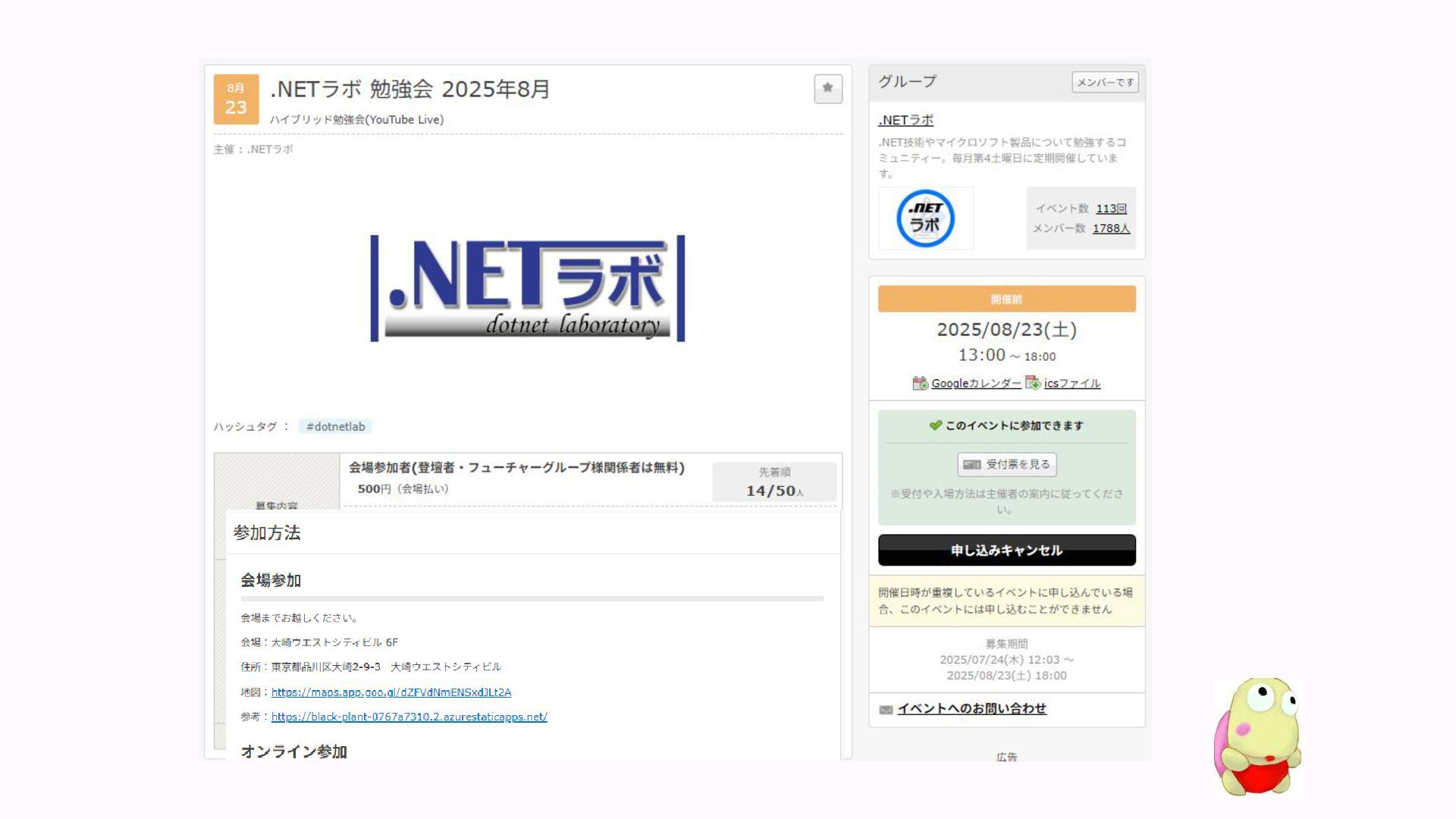Viewport: 1456px width, 819px height.
Task: Click the オンライン参加 heading
Action: tap(293, 752)
